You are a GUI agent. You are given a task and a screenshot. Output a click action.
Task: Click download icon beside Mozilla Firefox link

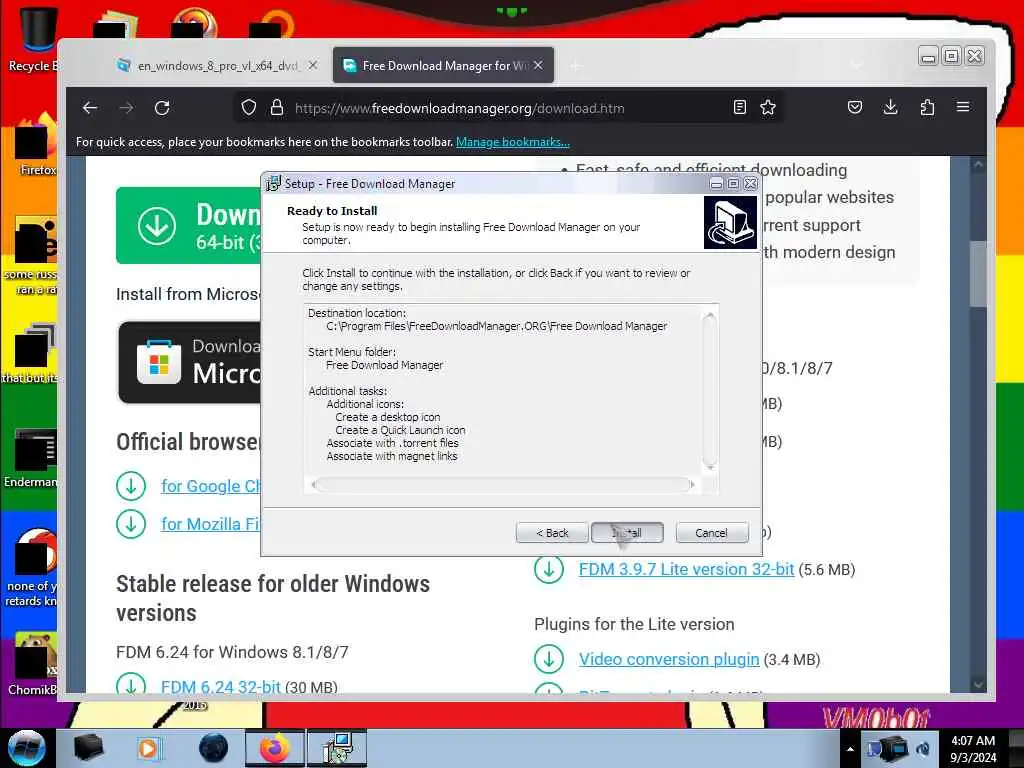point(131,524)
